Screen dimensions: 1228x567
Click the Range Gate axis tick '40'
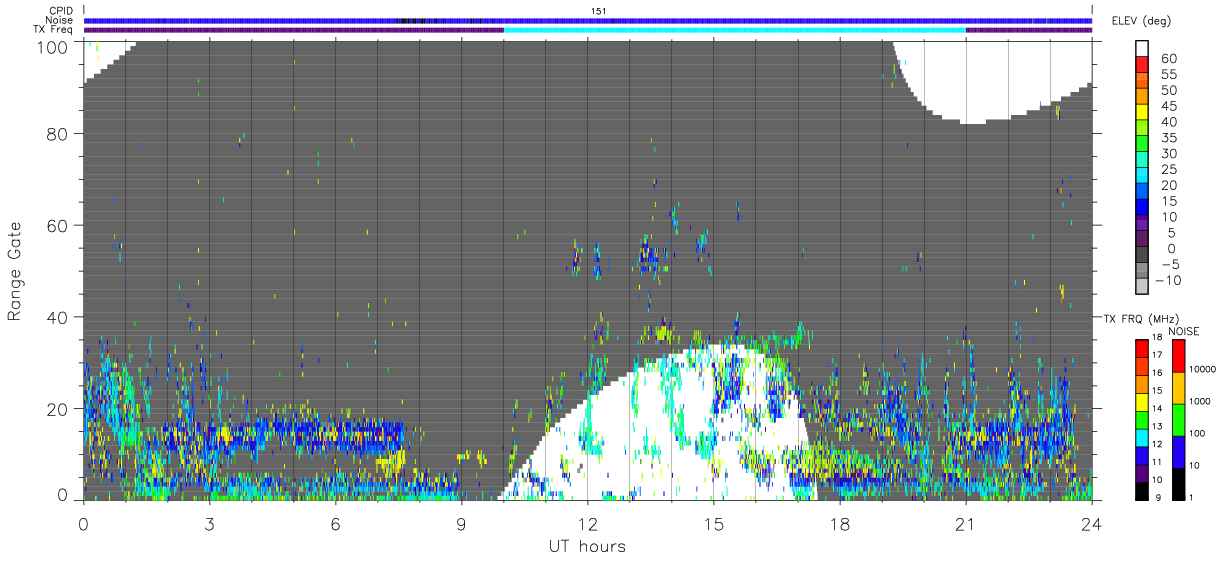pos(58,317)
